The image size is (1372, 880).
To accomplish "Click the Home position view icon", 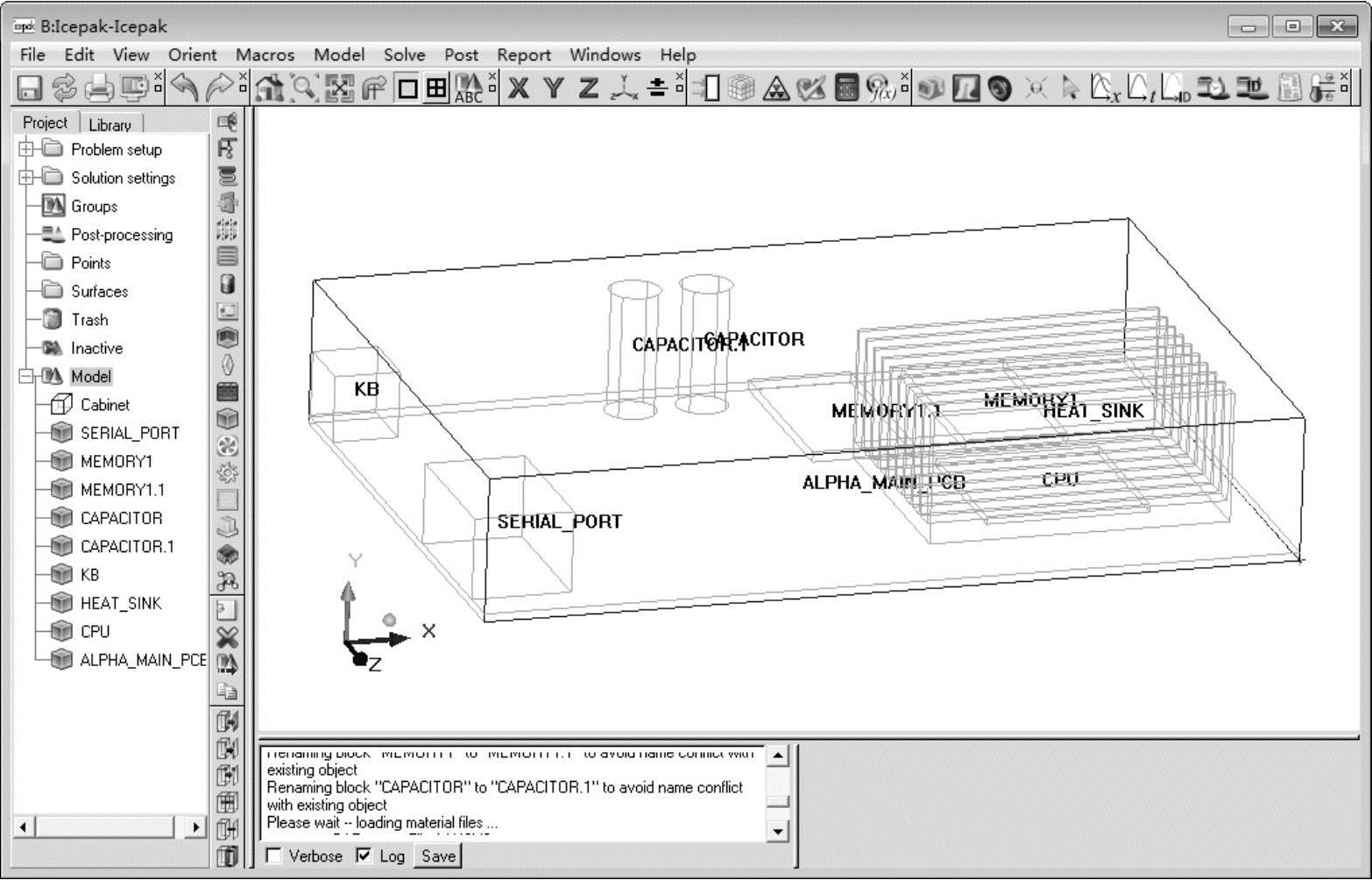I will click(x=270, y=88).
